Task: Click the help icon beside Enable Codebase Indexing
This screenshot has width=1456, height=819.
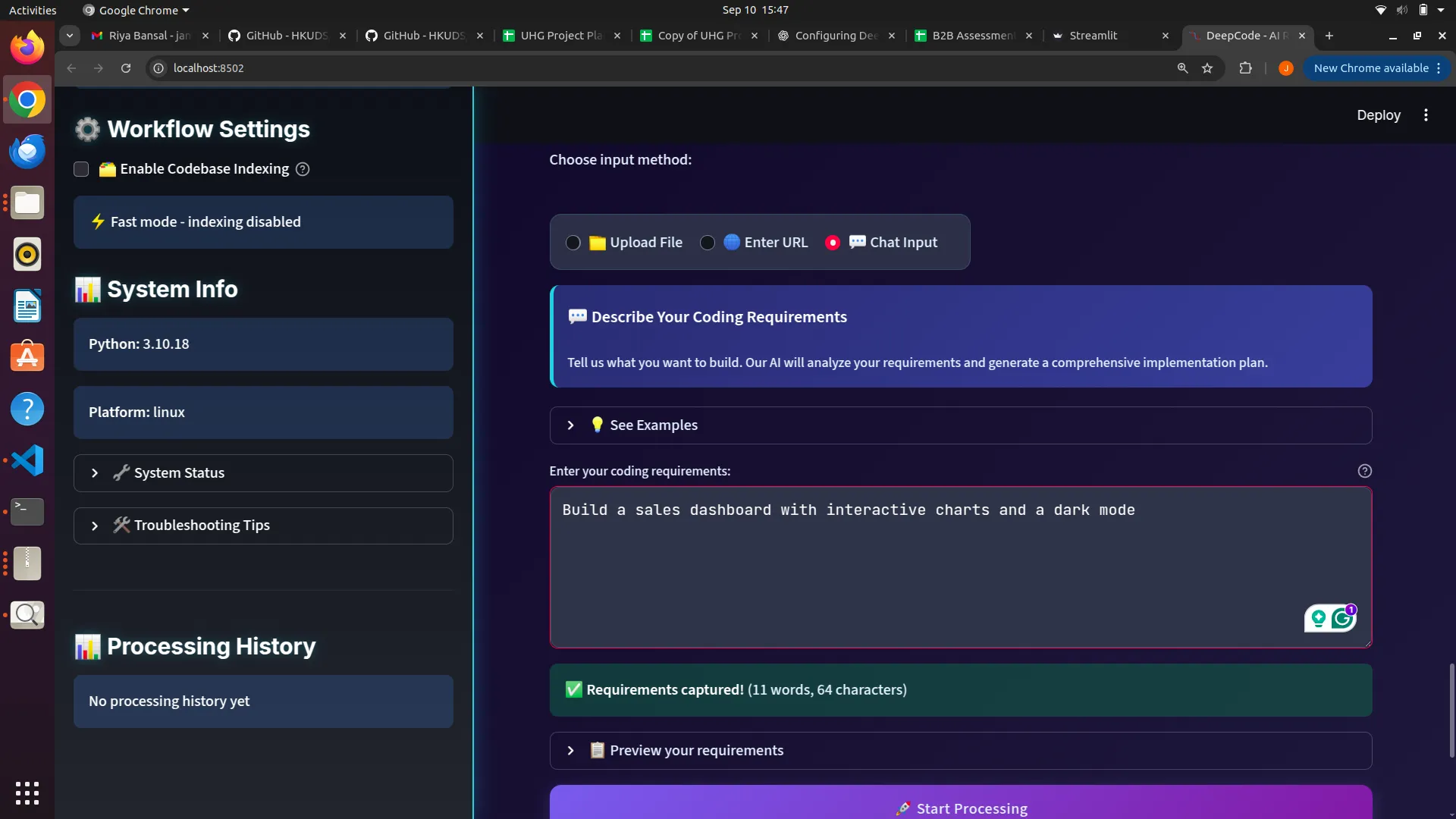Action: point(302,169)
